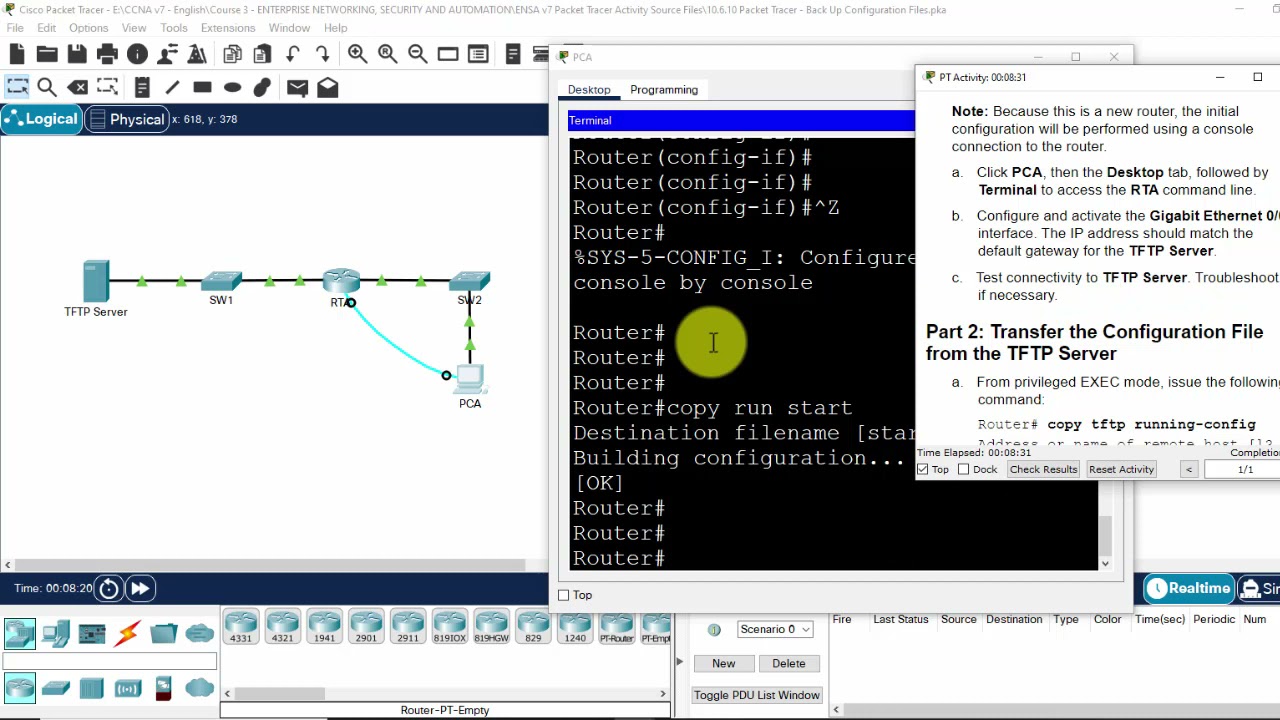Click the device list horizontal scrollbar
Viewport: 1280px width, 720px height.
279,694
